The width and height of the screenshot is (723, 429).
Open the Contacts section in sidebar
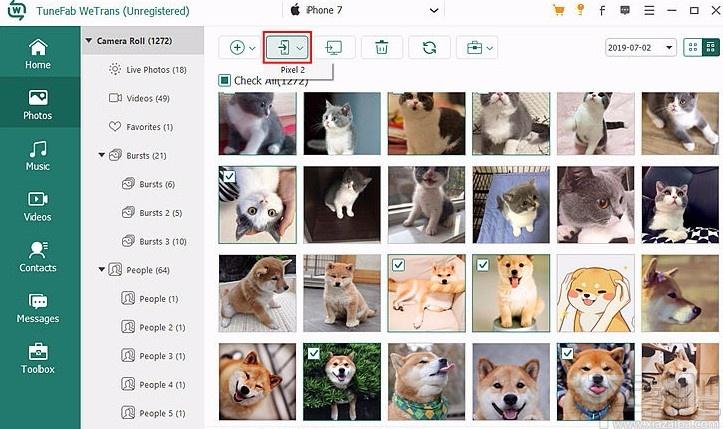click(x=38, y=257)
